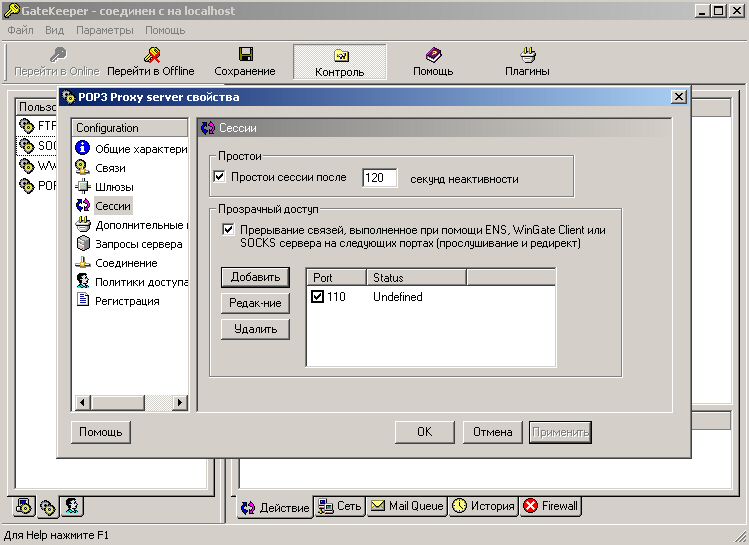
Task: Click the Регистрация document icon
Action: [83, 300]
